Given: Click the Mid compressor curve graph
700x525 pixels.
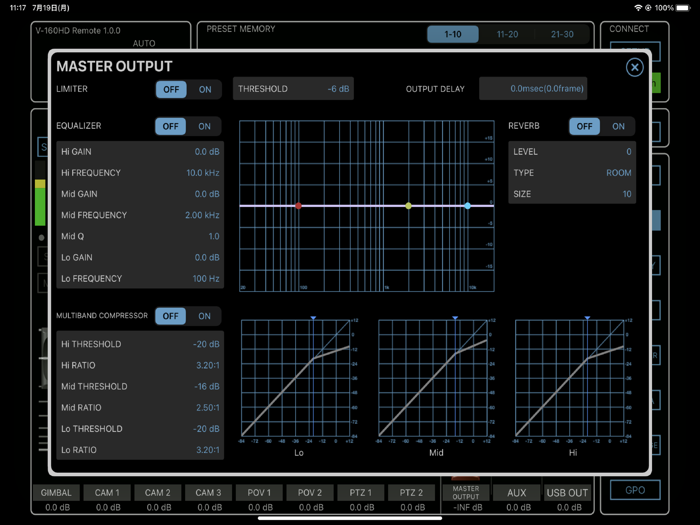Looking at the screenshot, I should click(433, 378).
